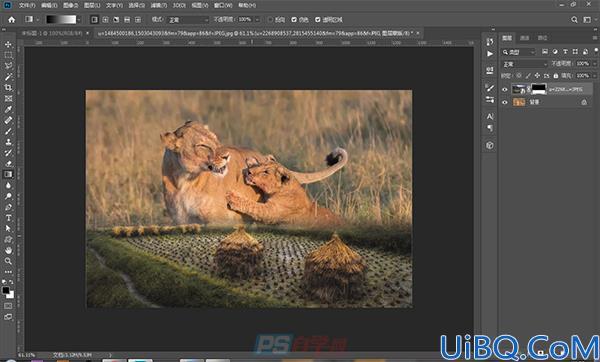Choose the linear gradient style icon
Viewport: 600px width, 362px height.
click(95, 20)
